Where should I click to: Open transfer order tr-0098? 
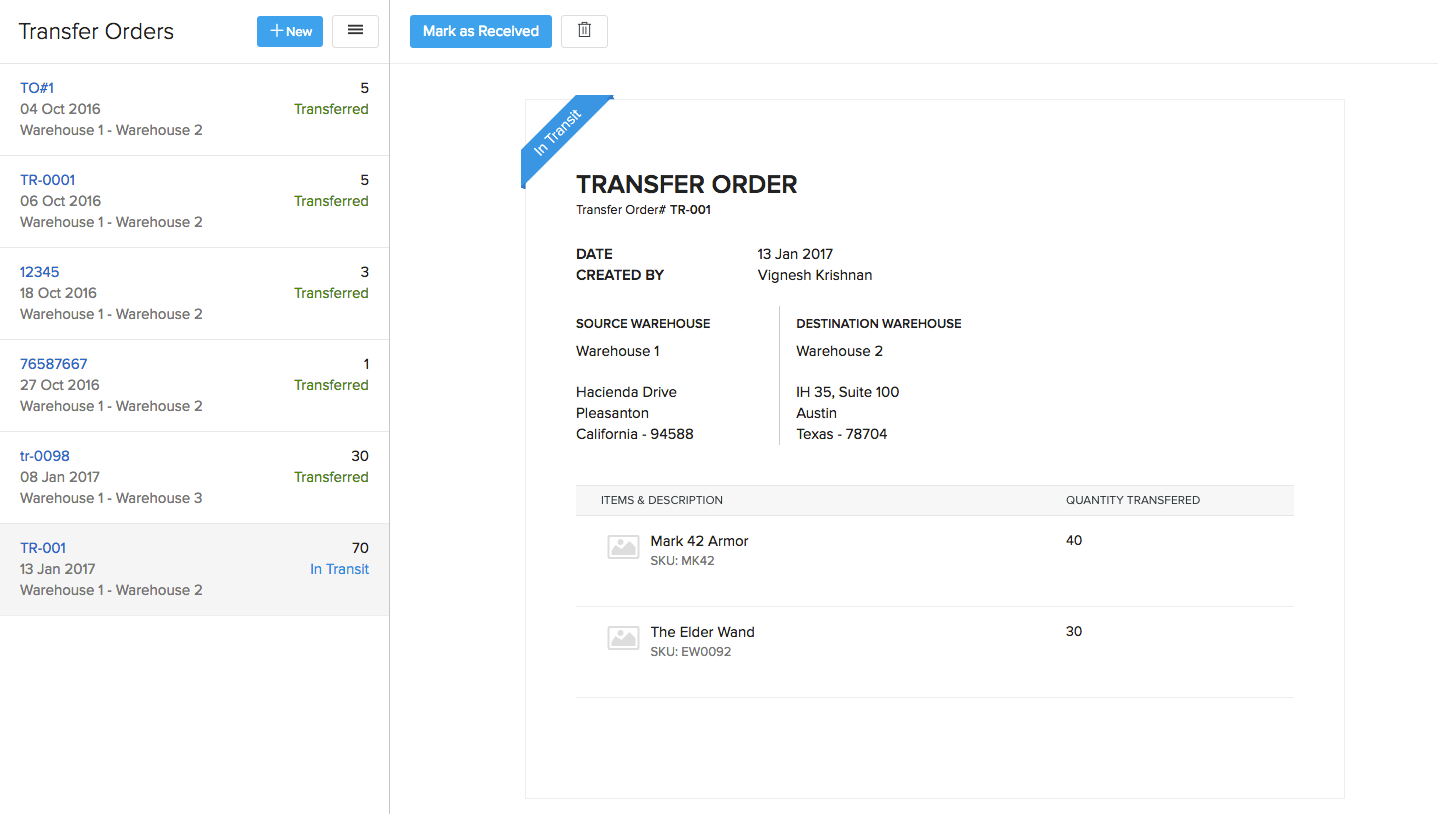[45, 456]
